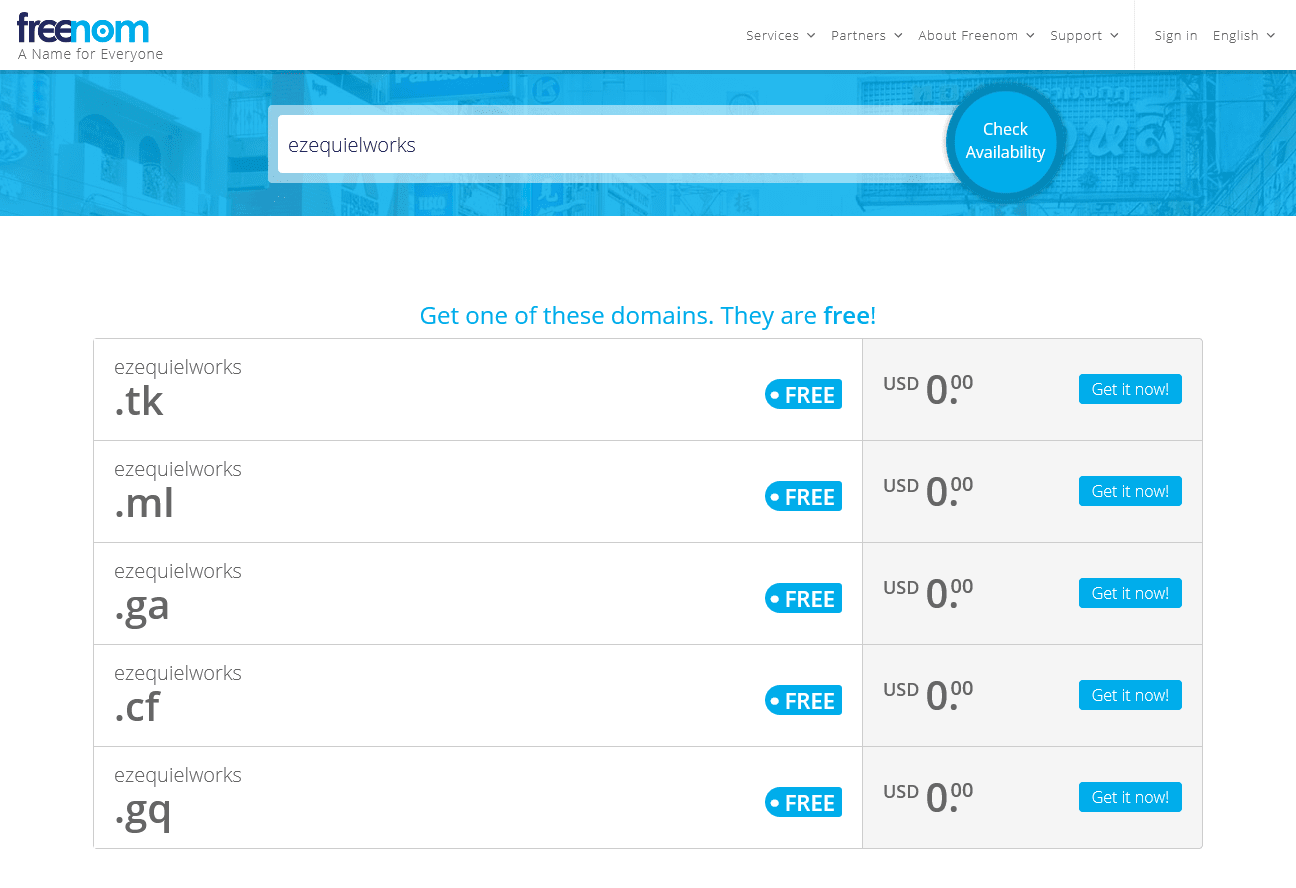The height and width of the screenshot is (888, 1296).
Task: Click the Check Availability round button
Action: pyautogui.click(x=1005, y=141)
